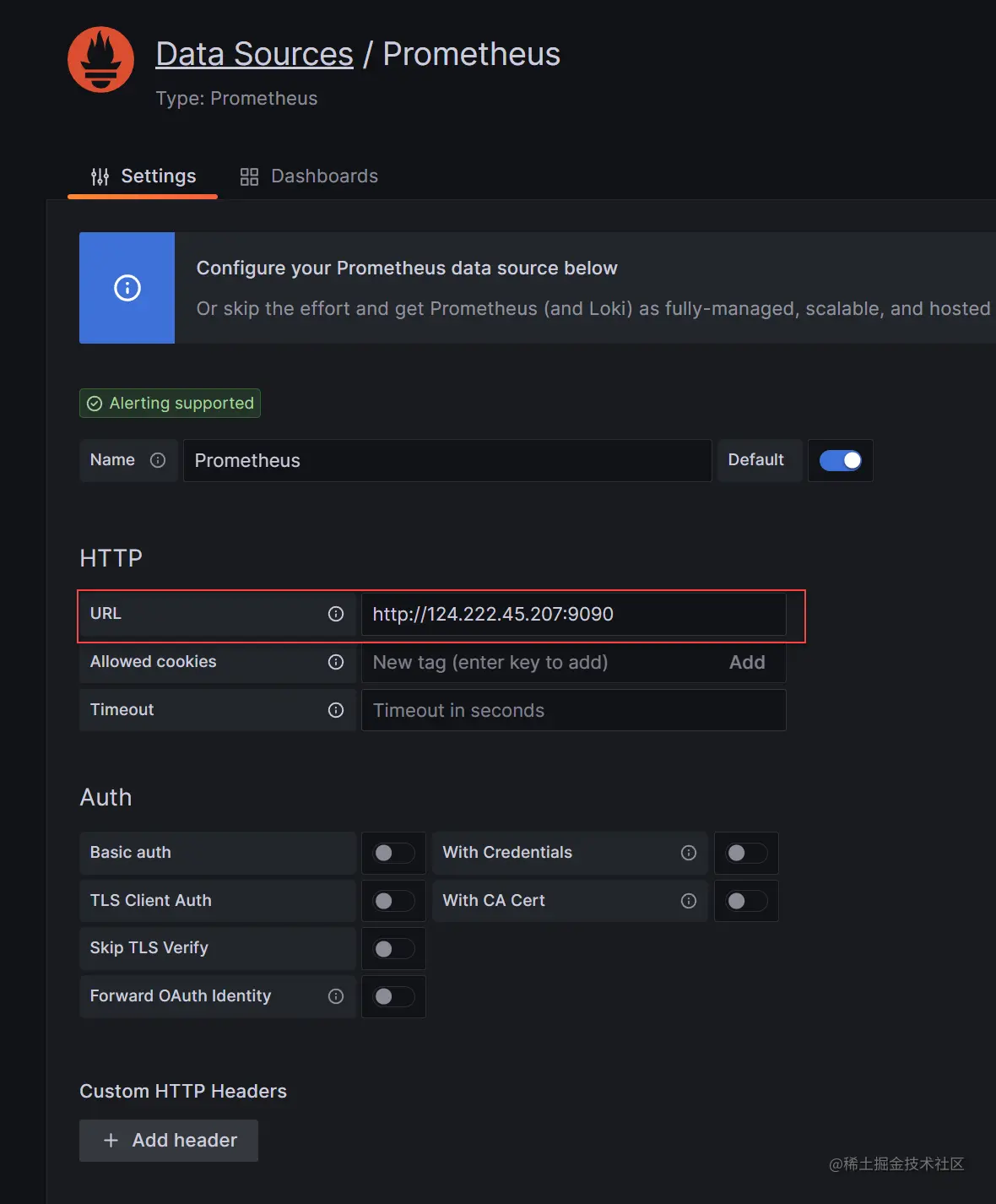Image resolution: width=996 pixels, height=1204 pixels.
Task: Enable the With Credentials switch
Action: (747, 853)
